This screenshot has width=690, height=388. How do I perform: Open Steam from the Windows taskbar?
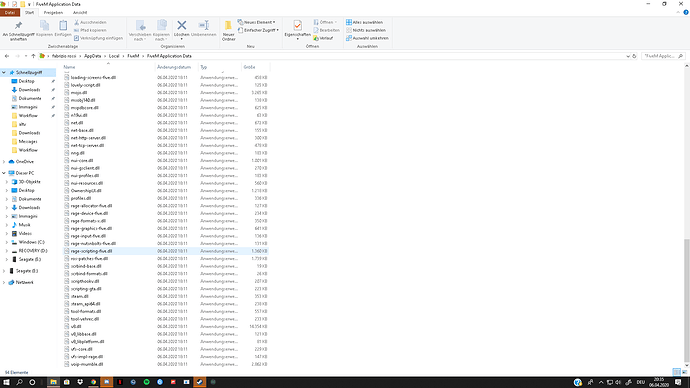199,382
